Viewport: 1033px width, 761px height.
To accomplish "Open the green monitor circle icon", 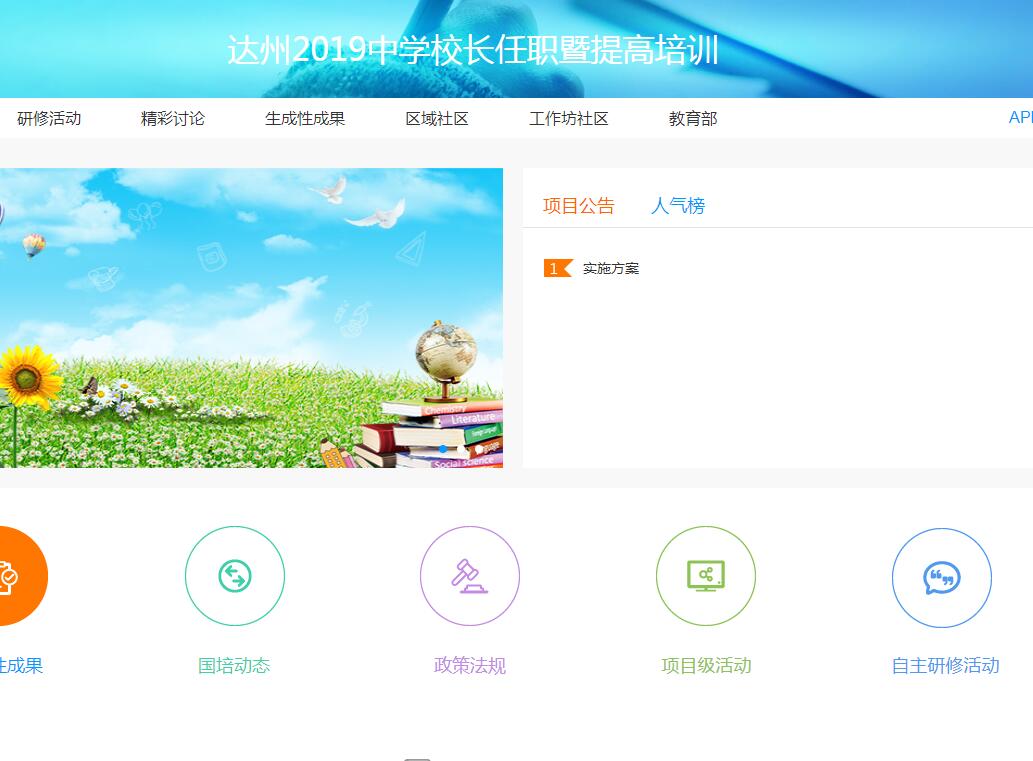I will 706,576.
